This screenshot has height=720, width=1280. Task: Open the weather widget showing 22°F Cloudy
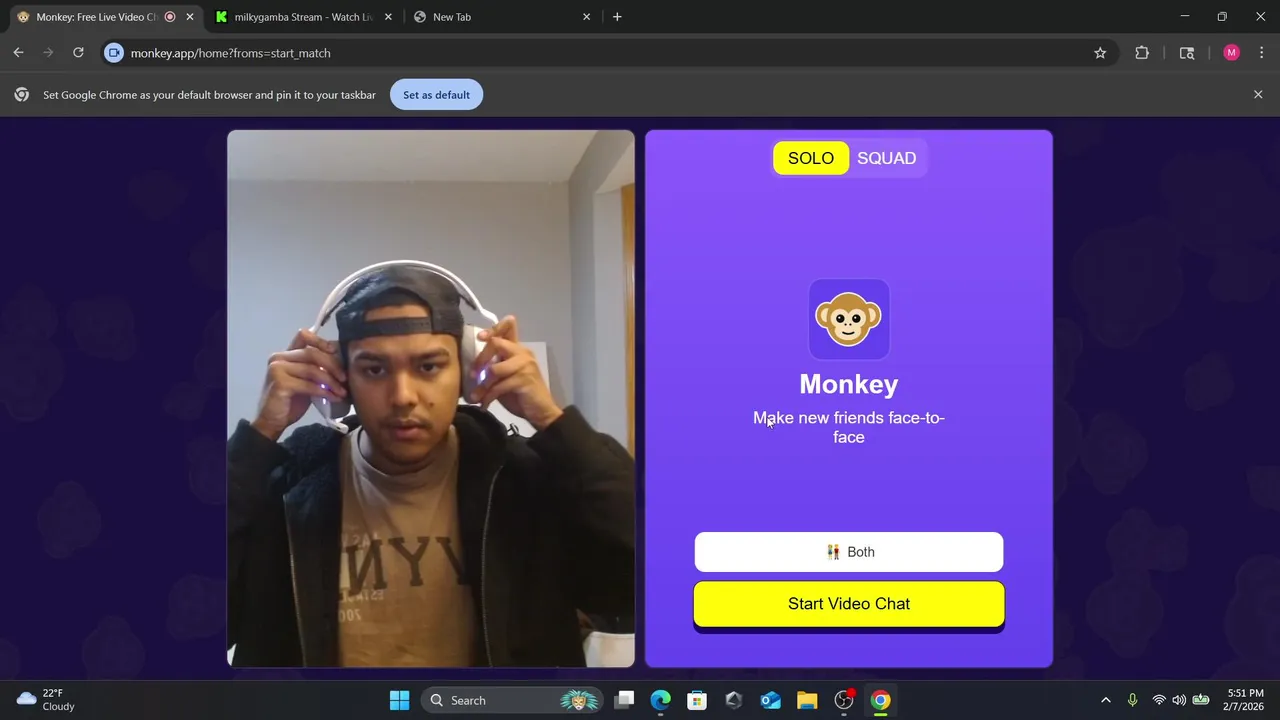coord(46,700)
